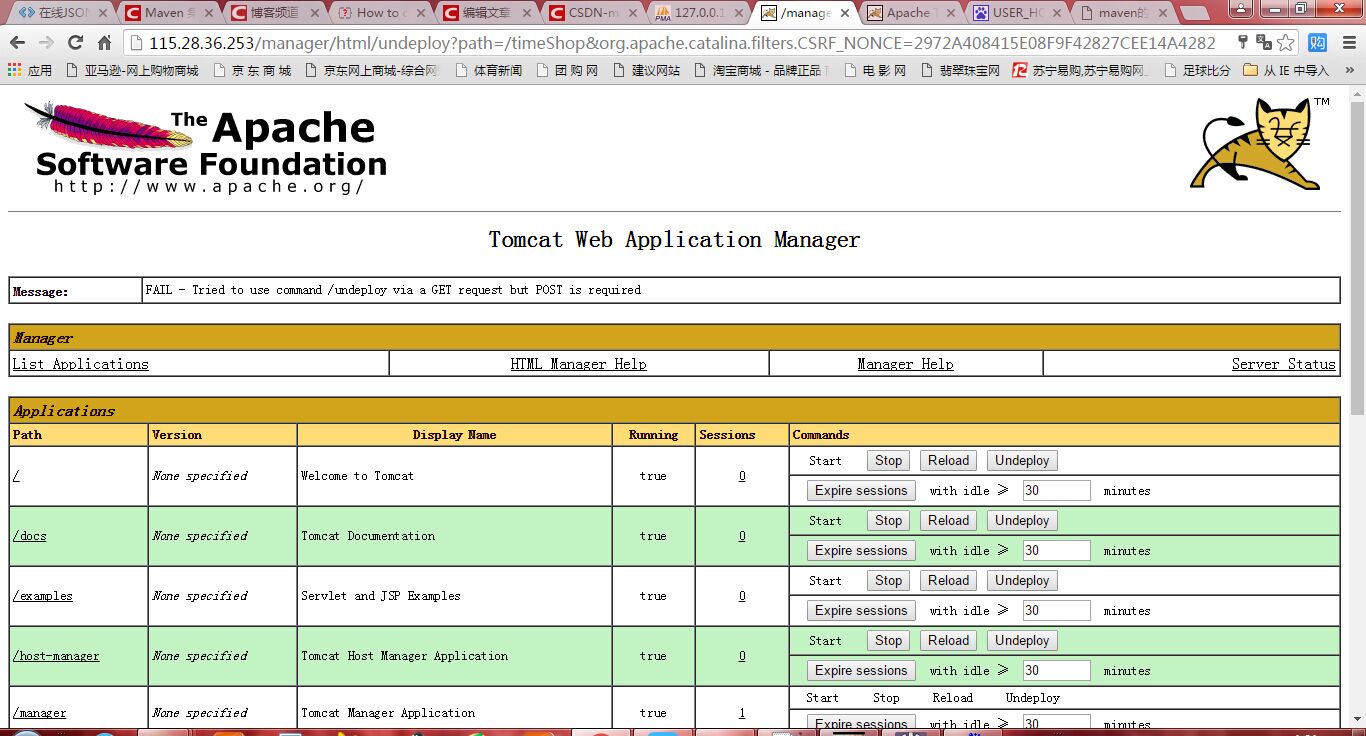Screen dimensions: 1366x736
Task: Reload the page with the refresh icon
Action: [75, 43]
